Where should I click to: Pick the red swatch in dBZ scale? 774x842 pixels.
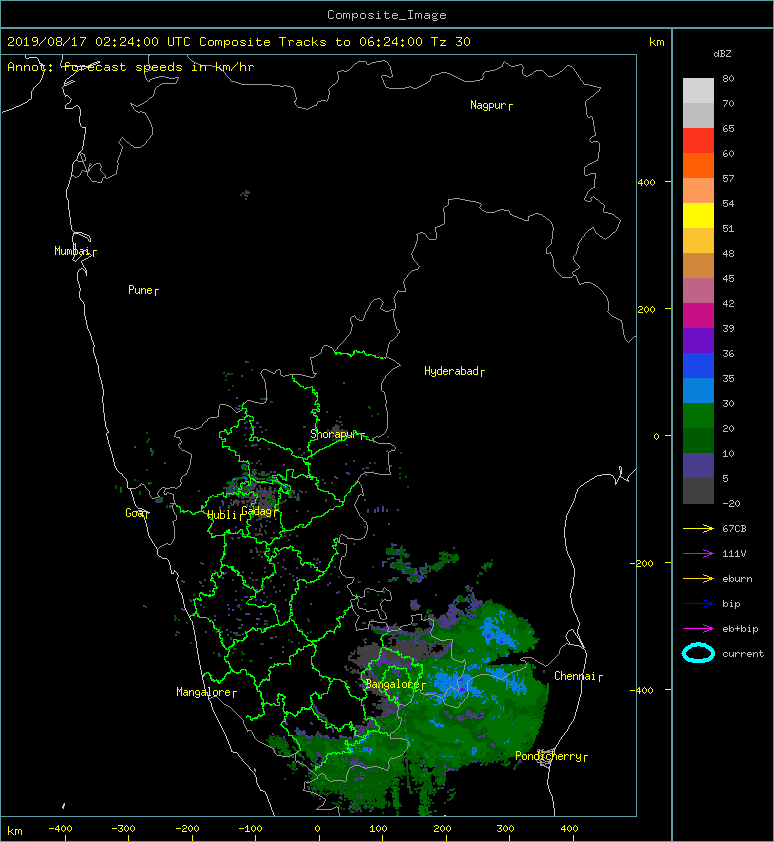pyautogui.click(x=698, y=140)
